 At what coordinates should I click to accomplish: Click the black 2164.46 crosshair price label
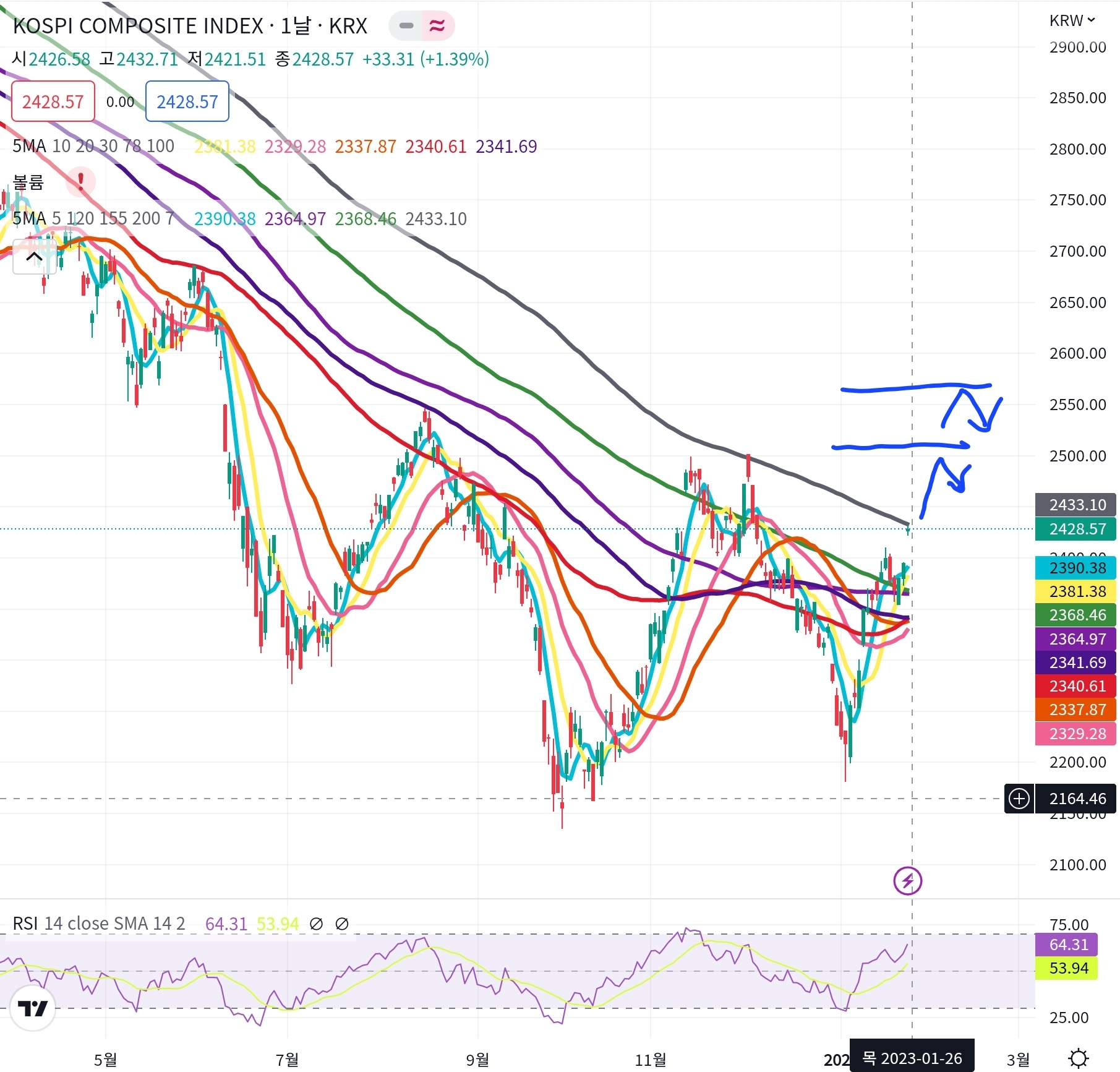point(1075,799)
